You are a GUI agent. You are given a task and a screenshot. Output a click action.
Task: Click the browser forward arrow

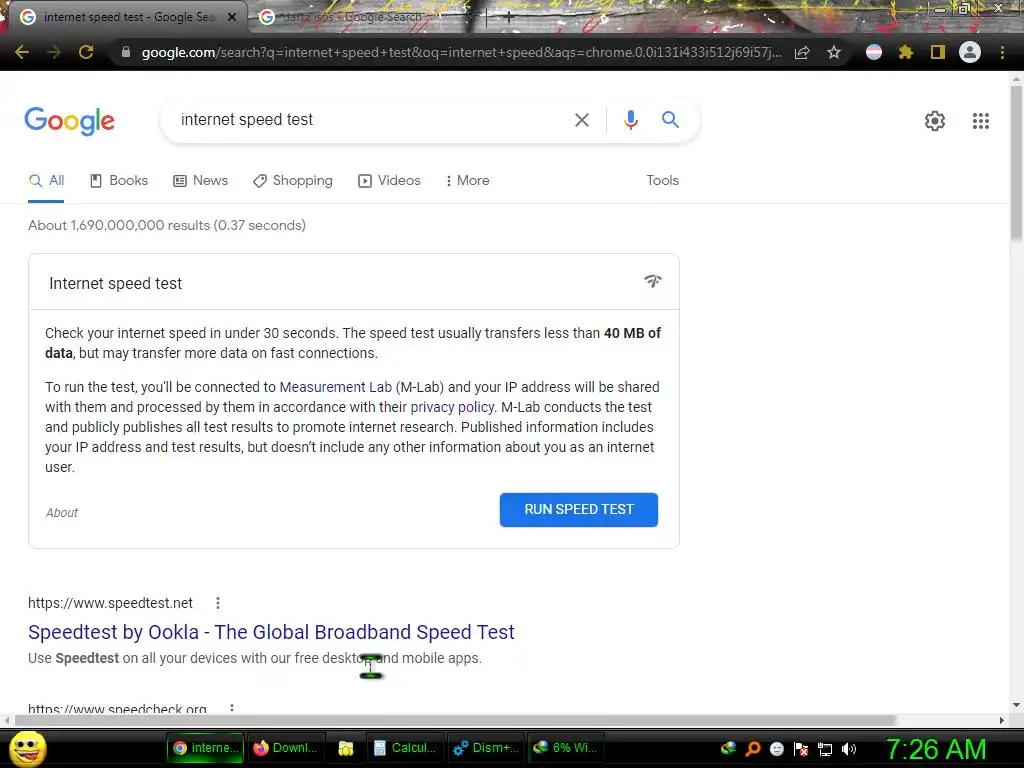pos(54,52)
